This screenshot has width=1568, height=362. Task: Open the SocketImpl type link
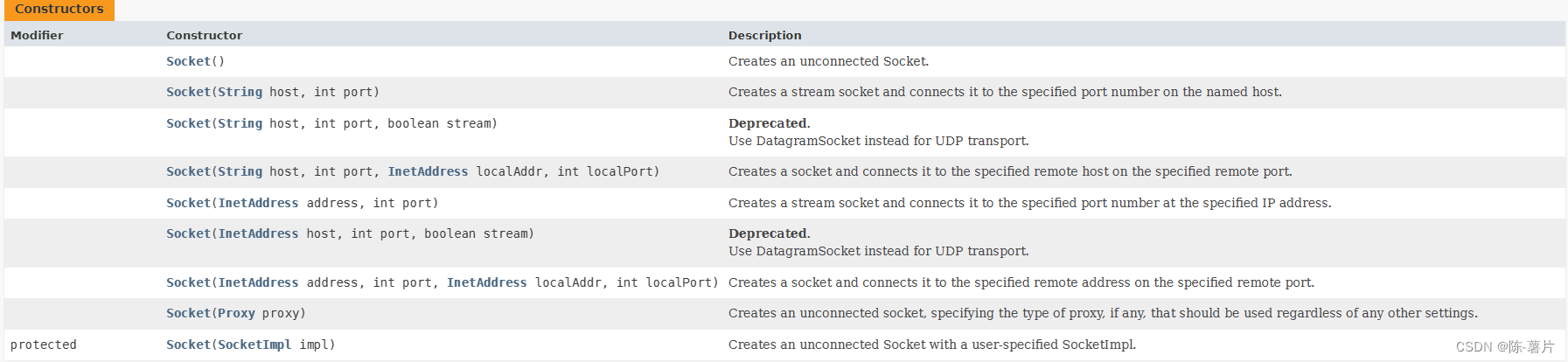(254, 345)
